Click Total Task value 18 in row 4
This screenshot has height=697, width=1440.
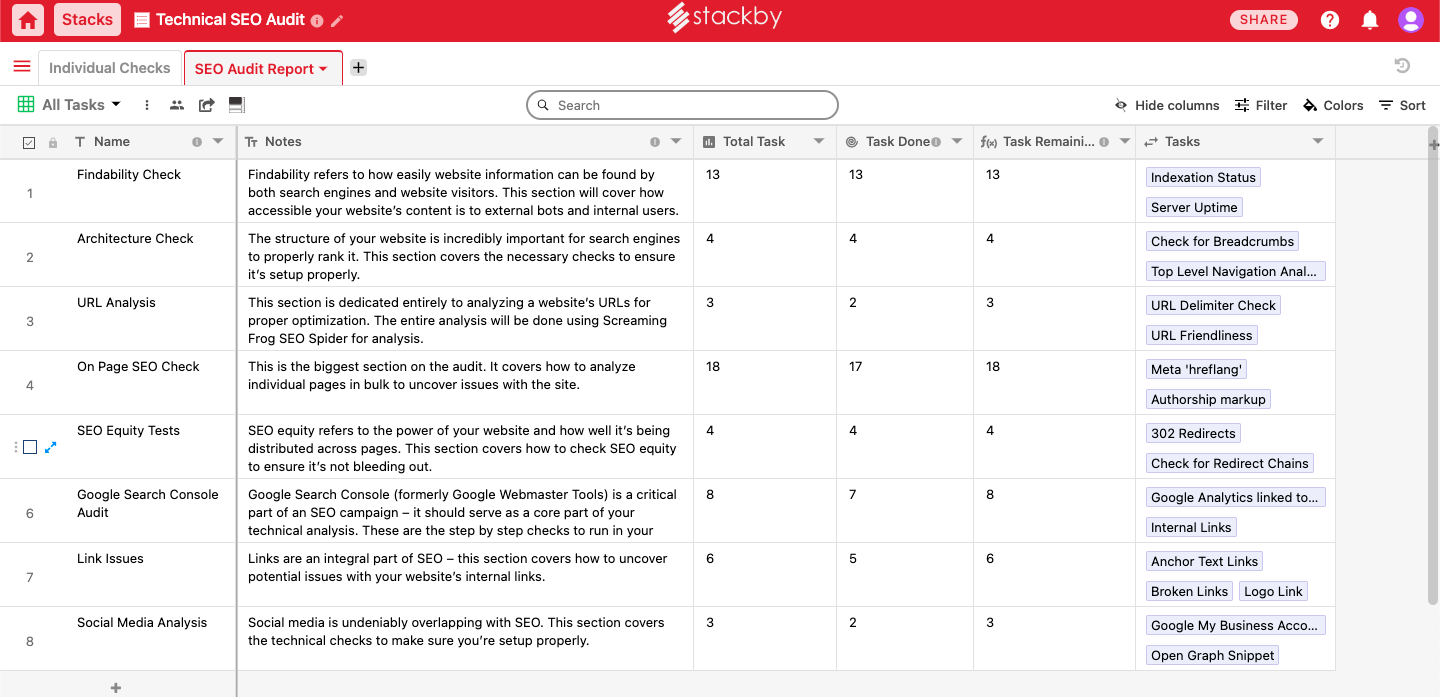pos(713,367)
